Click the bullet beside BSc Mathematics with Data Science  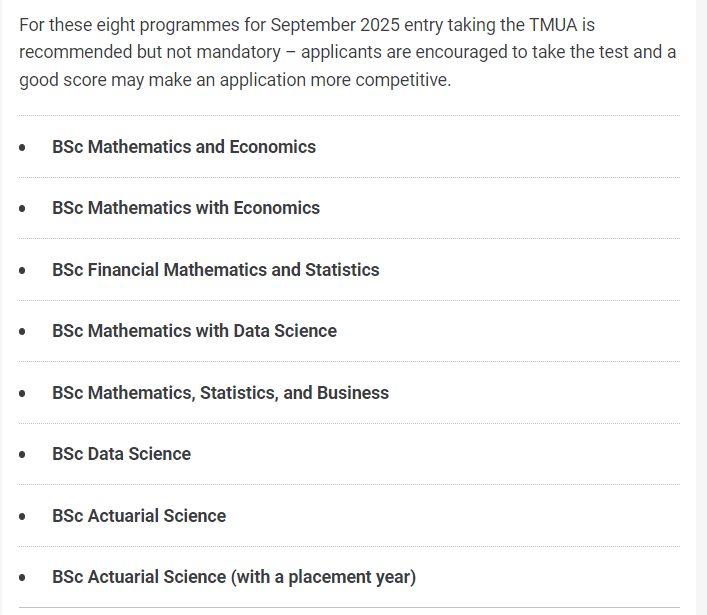pos(22,331)
